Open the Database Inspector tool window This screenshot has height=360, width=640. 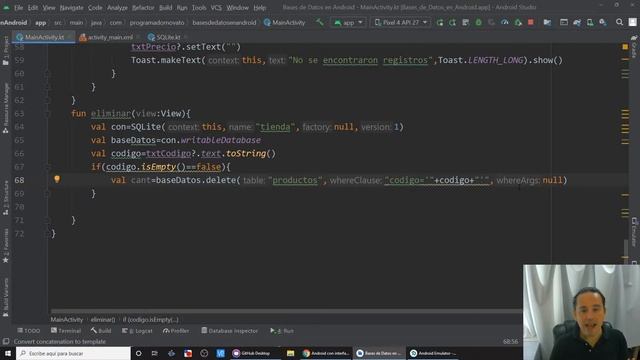(229, 331)
